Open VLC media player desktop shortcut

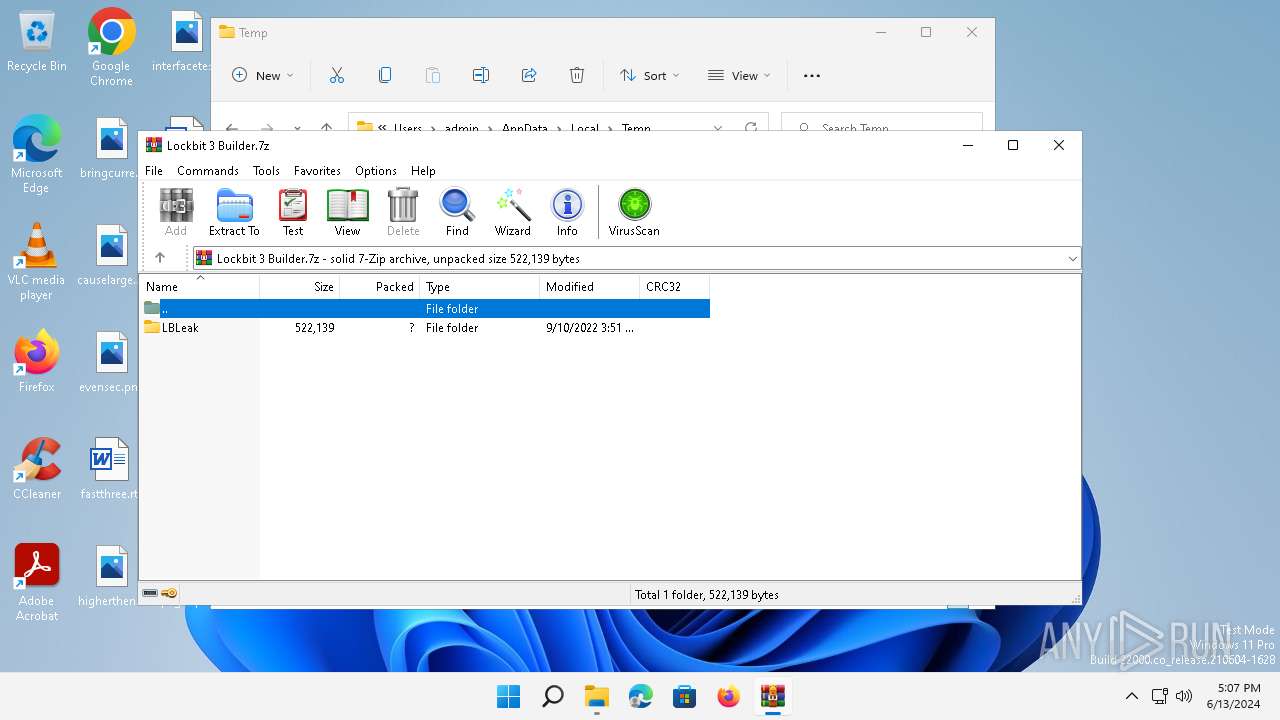point(36,262)
